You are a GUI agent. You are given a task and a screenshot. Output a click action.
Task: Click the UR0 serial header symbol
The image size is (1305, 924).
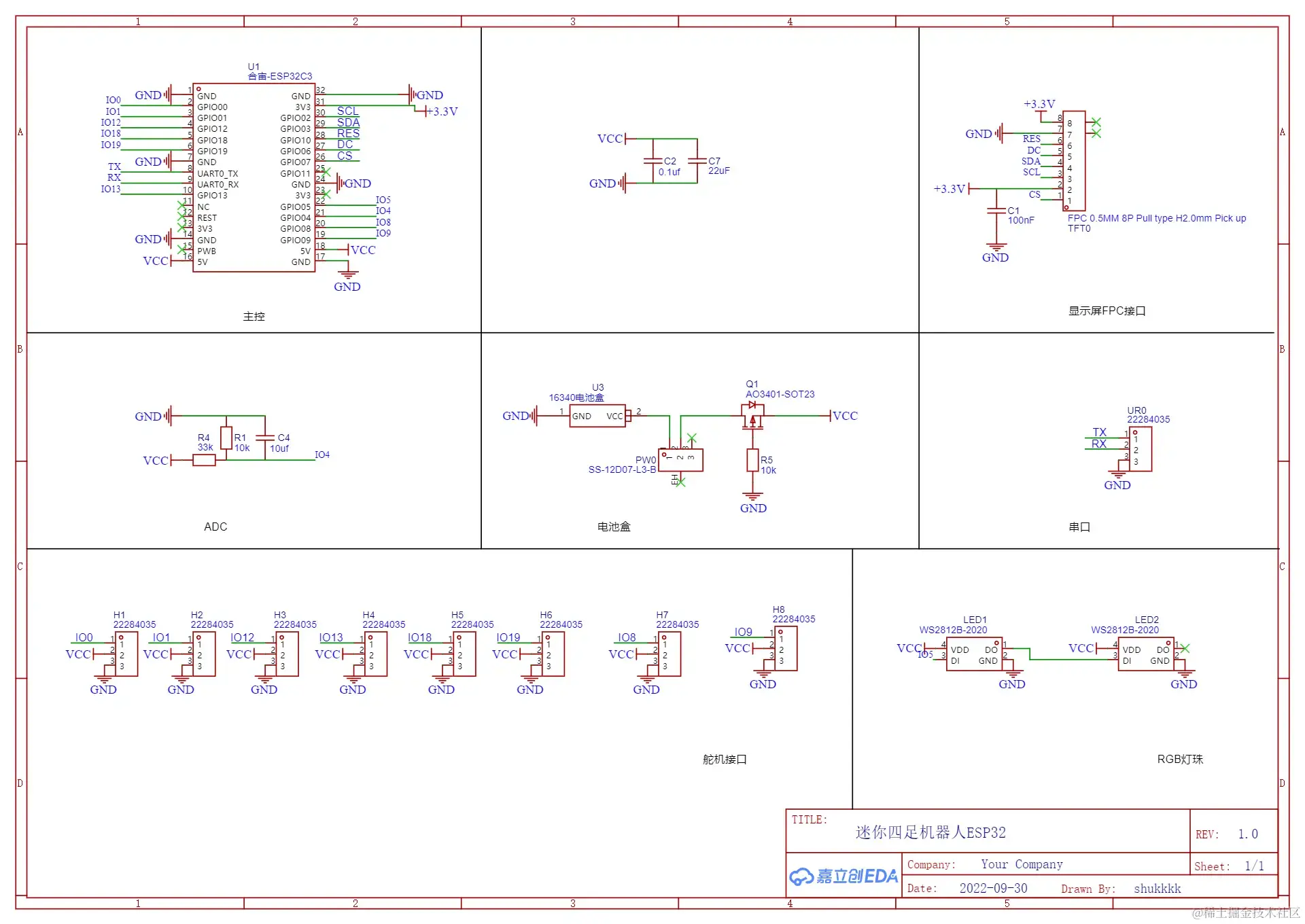pos(1141,450)
